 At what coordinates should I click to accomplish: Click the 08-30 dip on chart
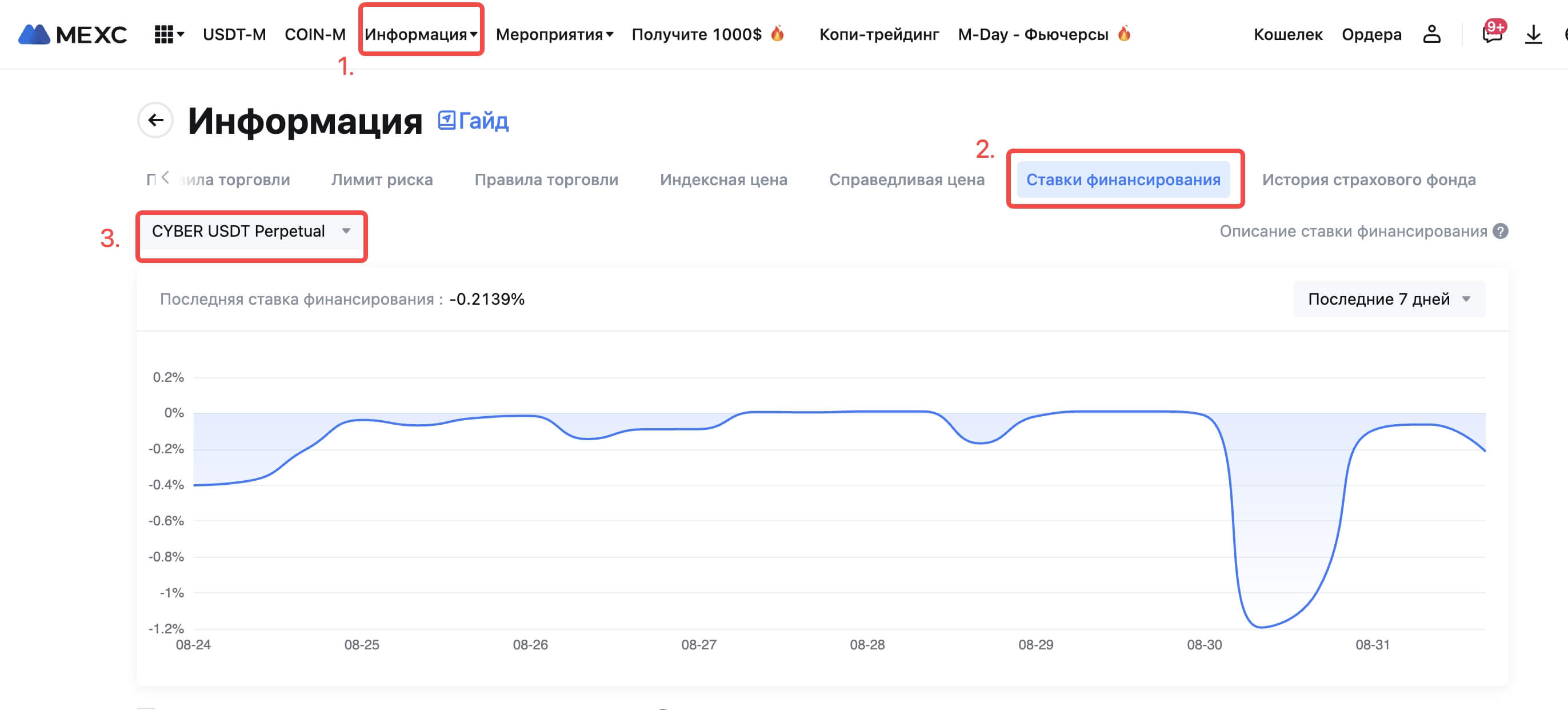point(1260,626)
